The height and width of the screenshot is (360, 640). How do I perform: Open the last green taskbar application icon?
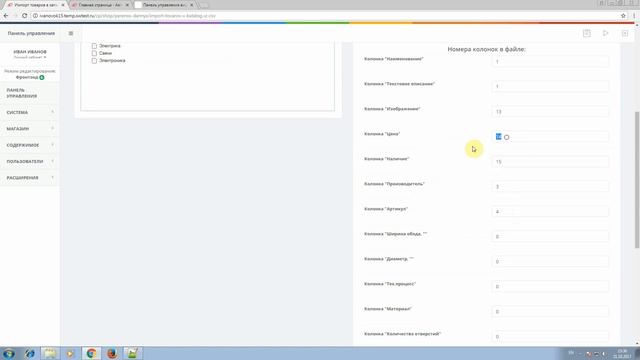pyautogui.click(x=132, y=353)
